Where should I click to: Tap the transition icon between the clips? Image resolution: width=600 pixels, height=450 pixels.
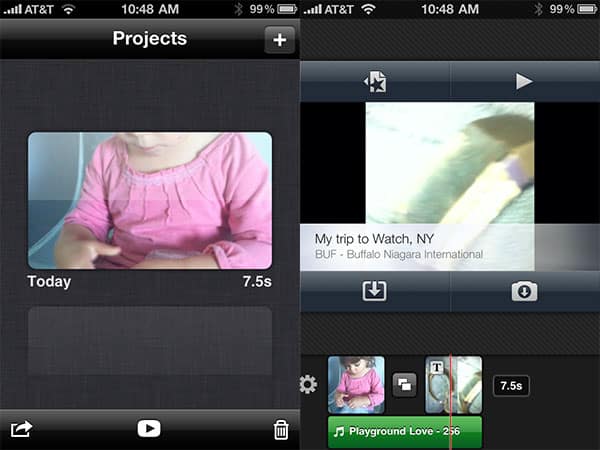click(404, 385)
